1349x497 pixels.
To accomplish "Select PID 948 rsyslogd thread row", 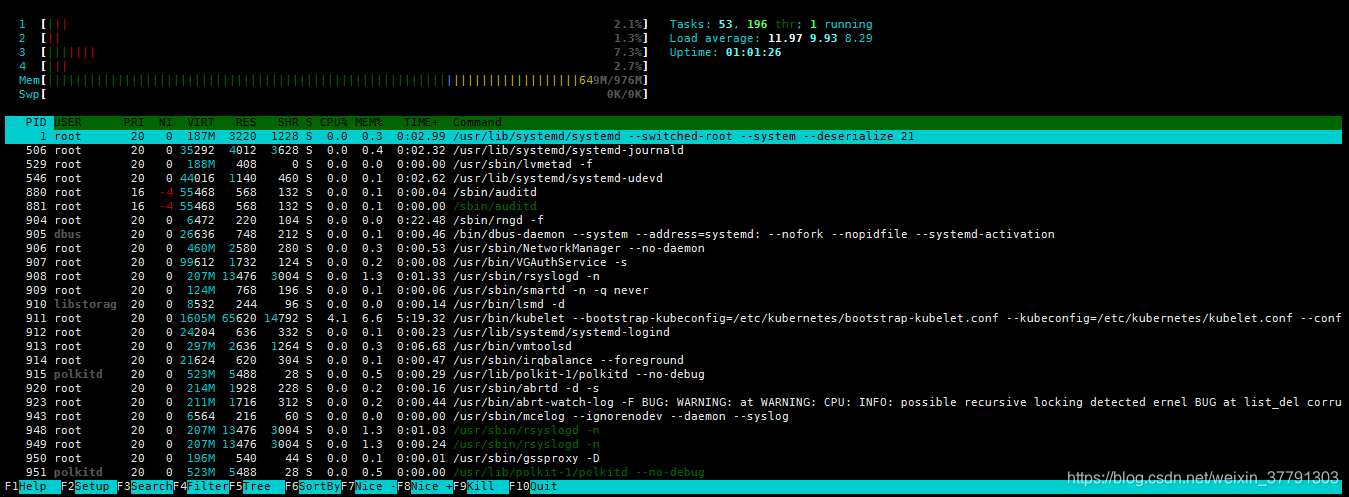I will coord(674,430).
